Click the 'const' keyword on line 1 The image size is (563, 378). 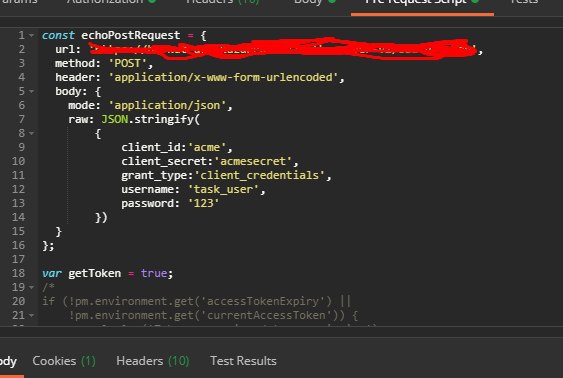tap(58, 35)
